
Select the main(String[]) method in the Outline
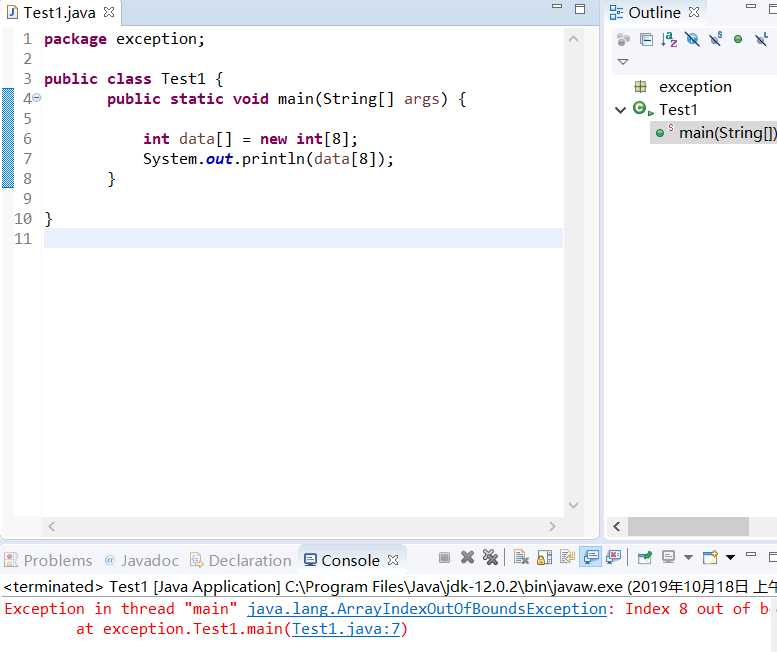pos(727,132)
